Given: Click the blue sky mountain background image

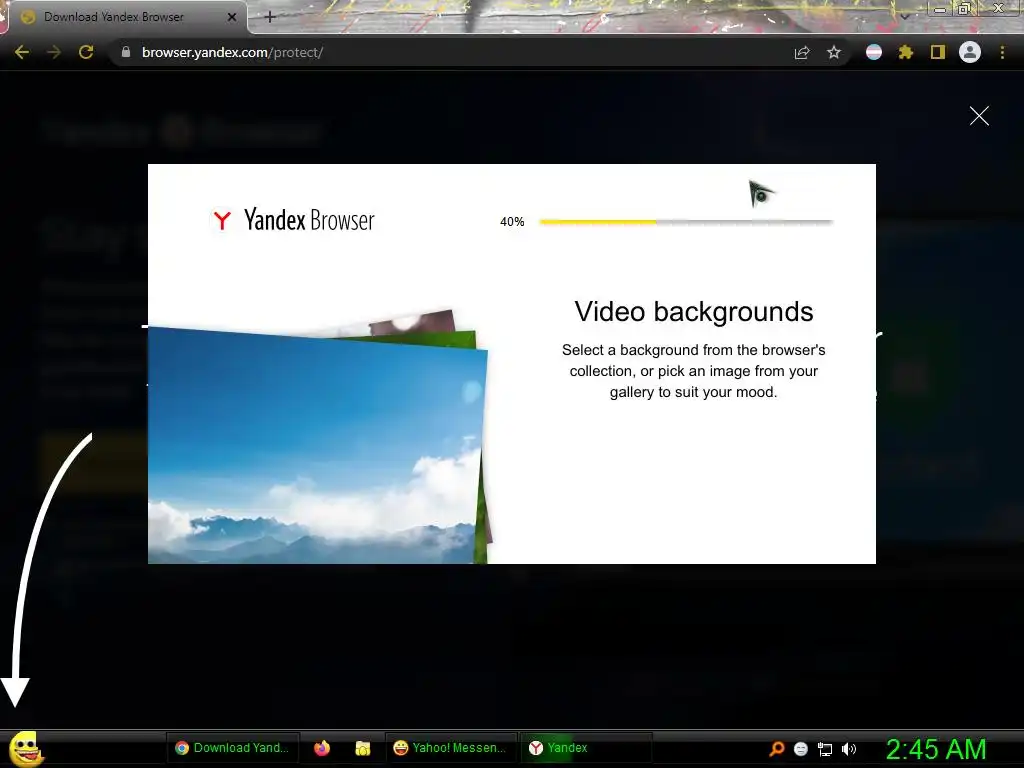Looking at the screenshot, I should pyautogui.click(x=317, y=447).
